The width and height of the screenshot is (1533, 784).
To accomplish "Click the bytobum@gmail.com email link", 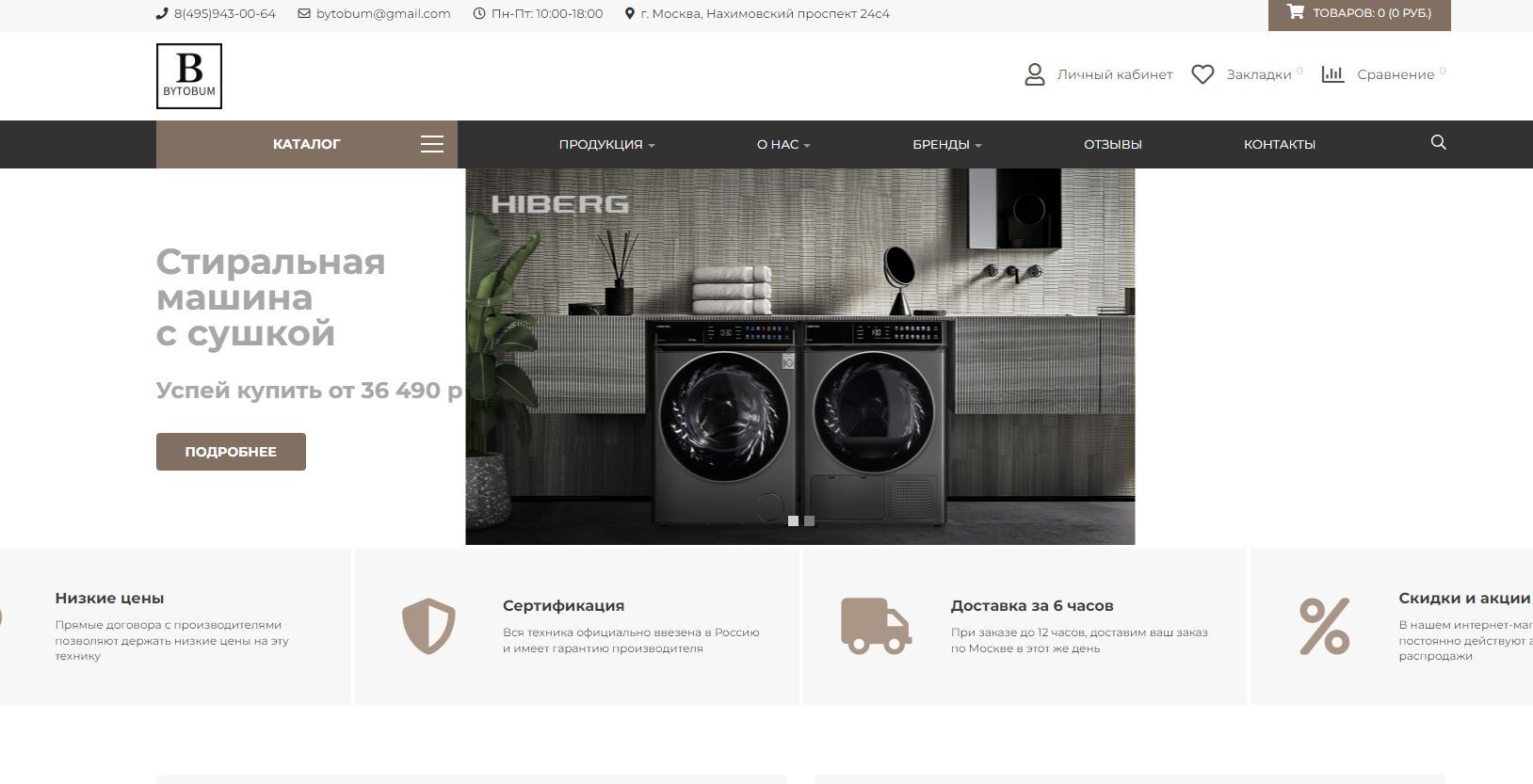I will [x=383, y=14].
